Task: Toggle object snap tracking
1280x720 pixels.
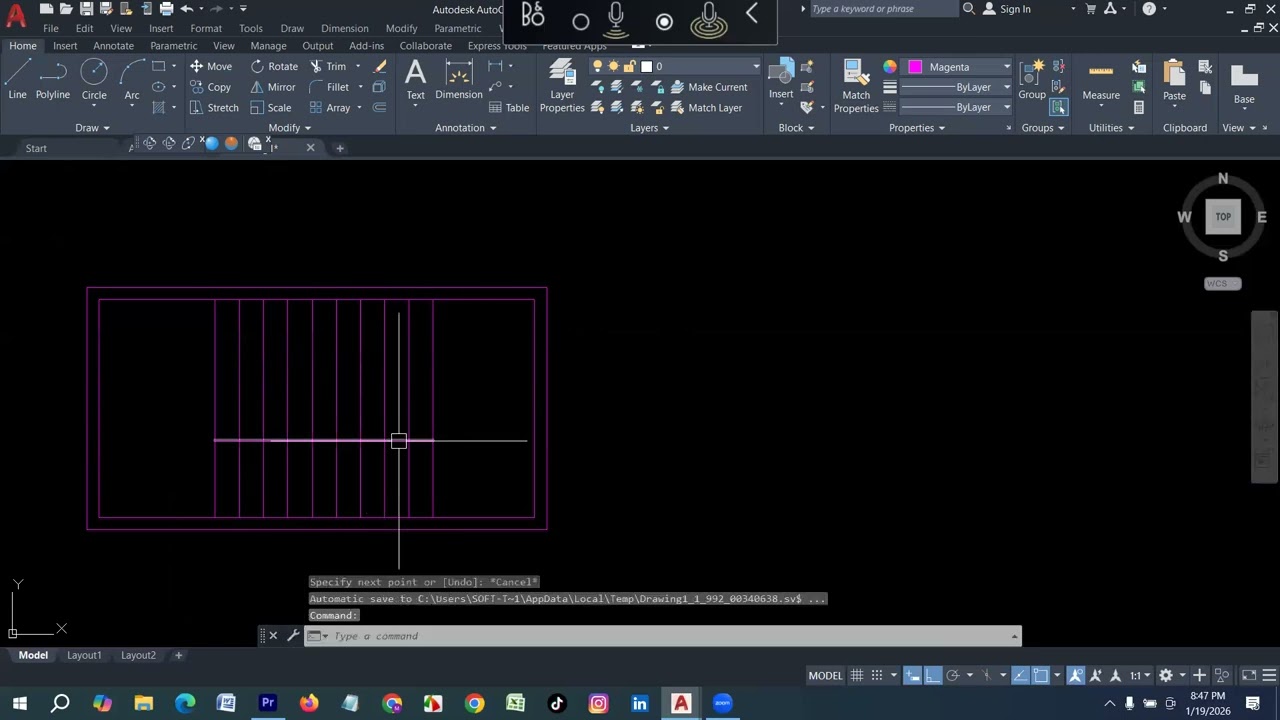Action: [x=1020, y=675]
